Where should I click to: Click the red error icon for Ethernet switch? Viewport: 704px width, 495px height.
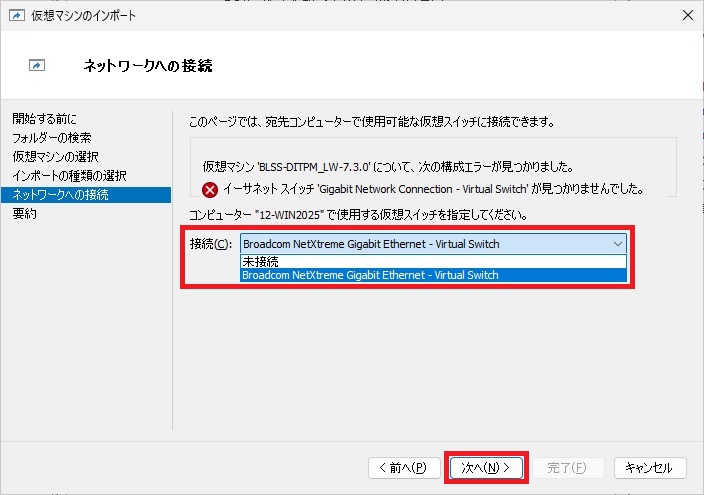pos(210,189)
